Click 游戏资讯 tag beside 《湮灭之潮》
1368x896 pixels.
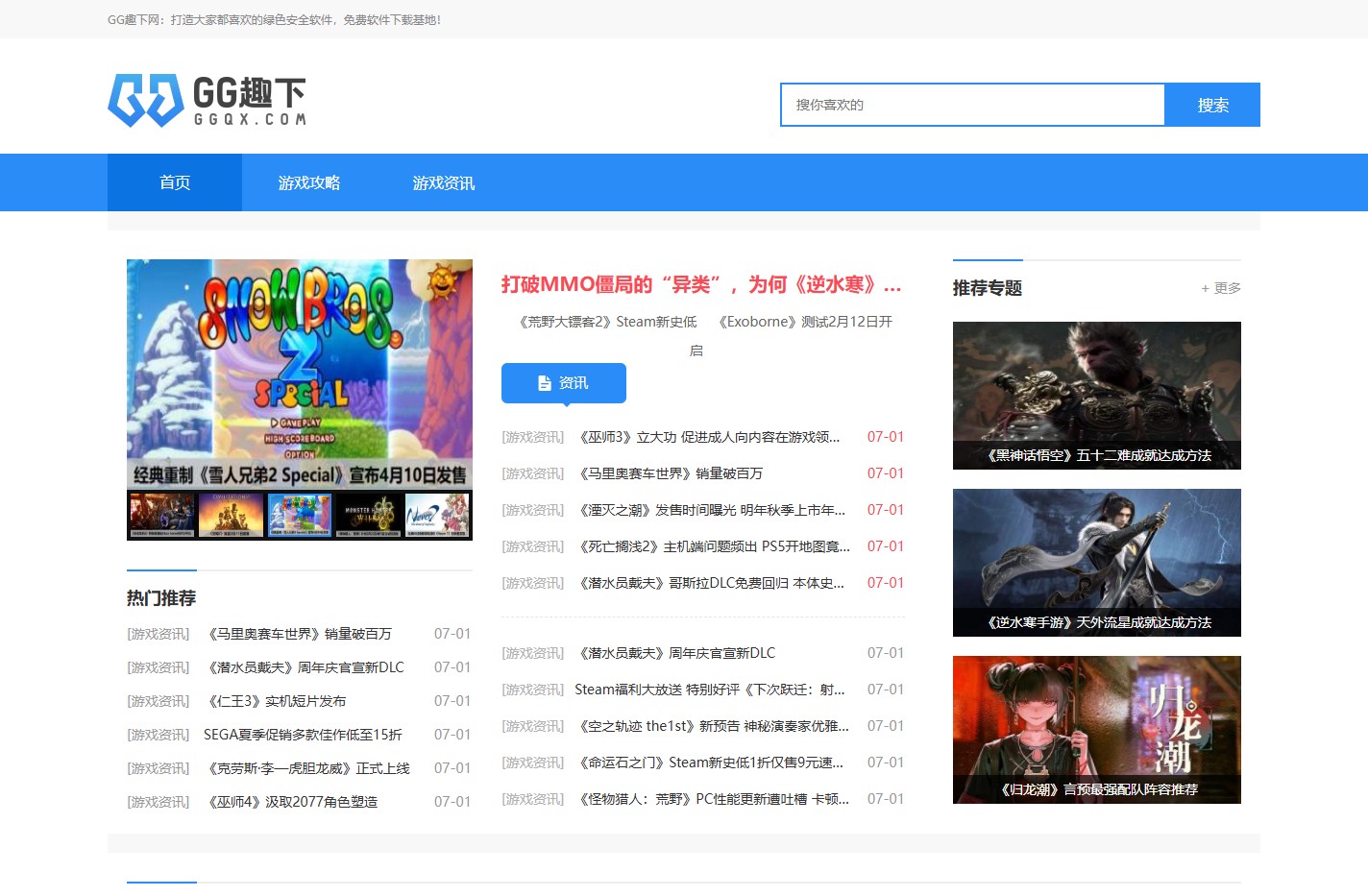[533, 510]
